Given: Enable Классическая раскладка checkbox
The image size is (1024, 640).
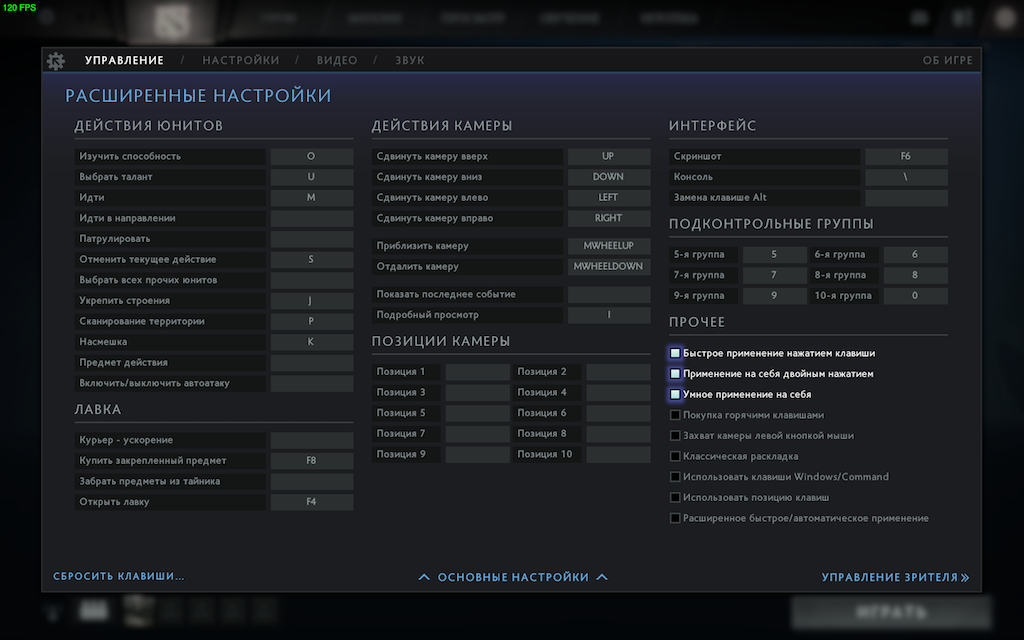Looking at the screenshot, I should 676,456.
